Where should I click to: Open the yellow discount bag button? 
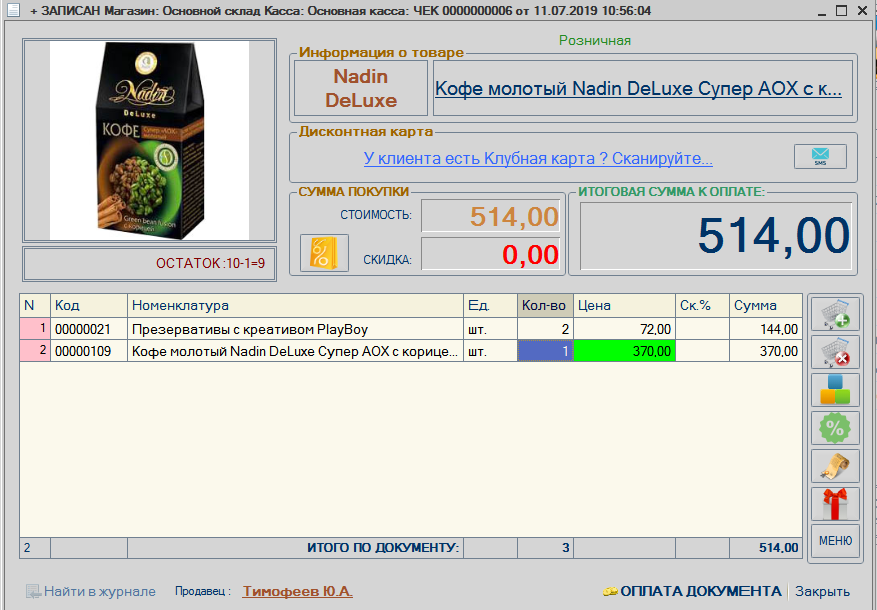coord(324,253)
